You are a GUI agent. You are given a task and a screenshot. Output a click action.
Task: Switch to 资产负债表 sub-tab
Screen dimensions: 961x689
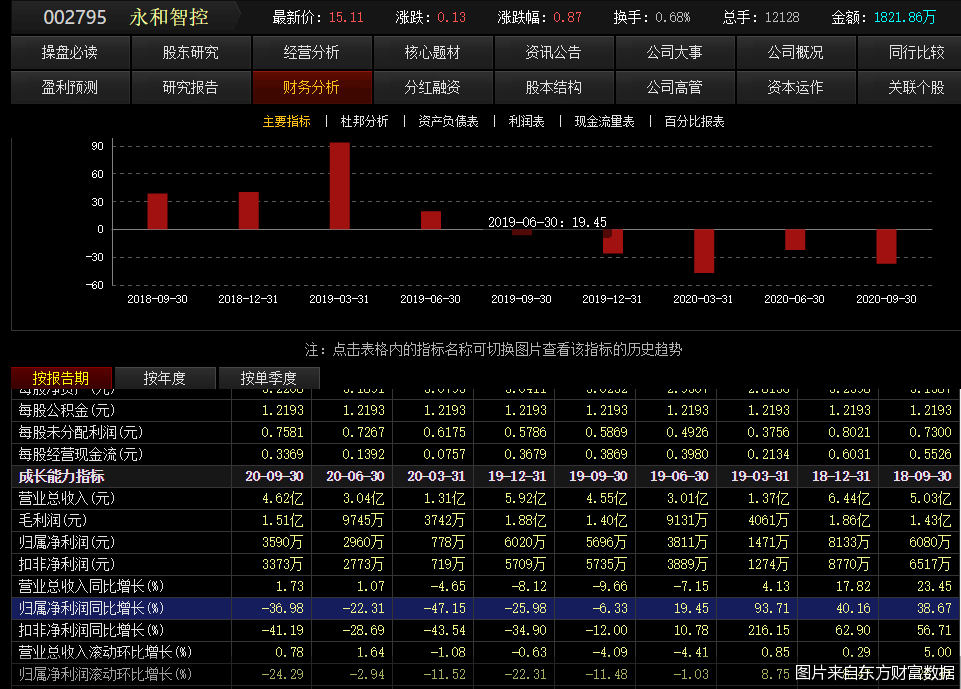[x=448, y=121]
